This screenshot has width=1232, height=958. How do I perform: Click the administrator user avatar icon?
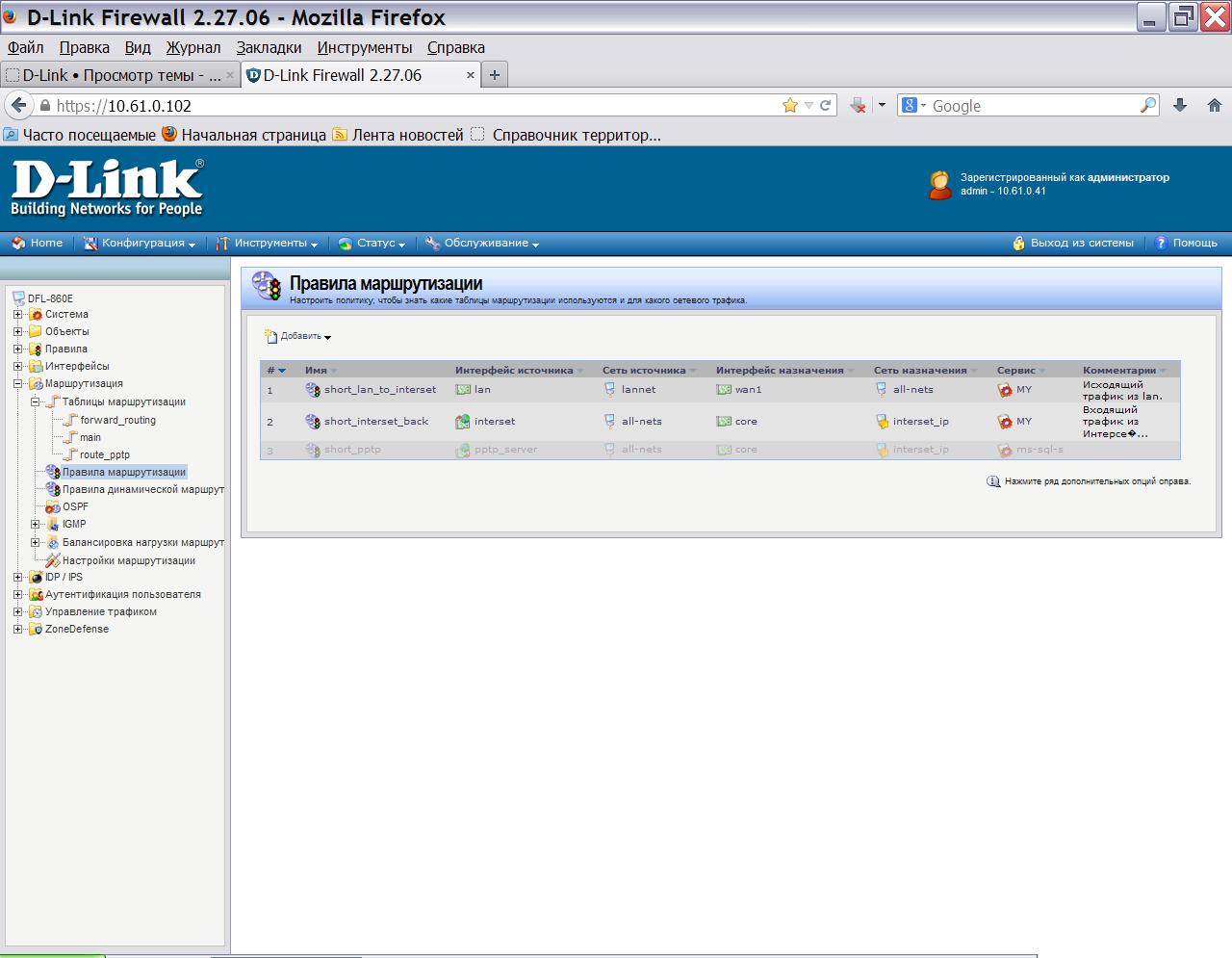point(940,185)
